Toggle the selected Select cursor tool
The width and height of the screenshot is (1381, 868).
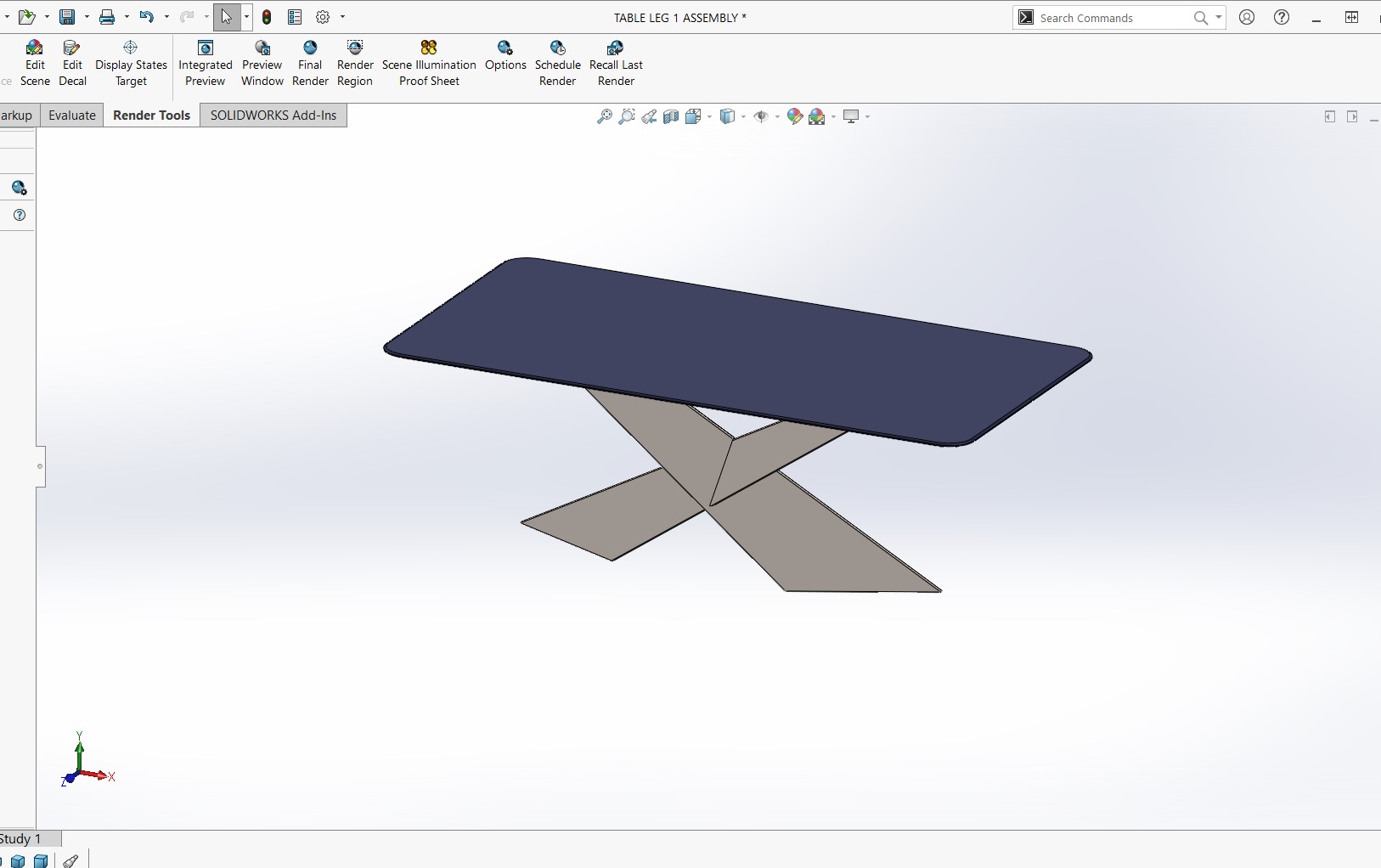click(227, 17)
